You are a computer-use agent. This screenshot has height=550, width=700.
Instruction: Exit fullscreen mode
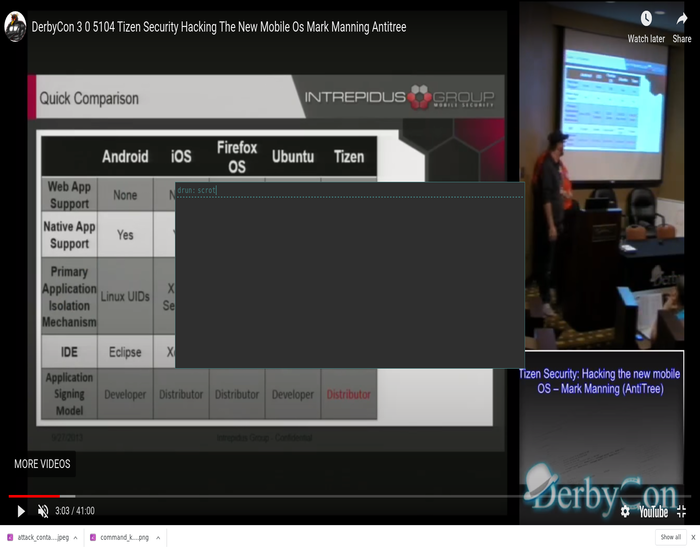681,512
